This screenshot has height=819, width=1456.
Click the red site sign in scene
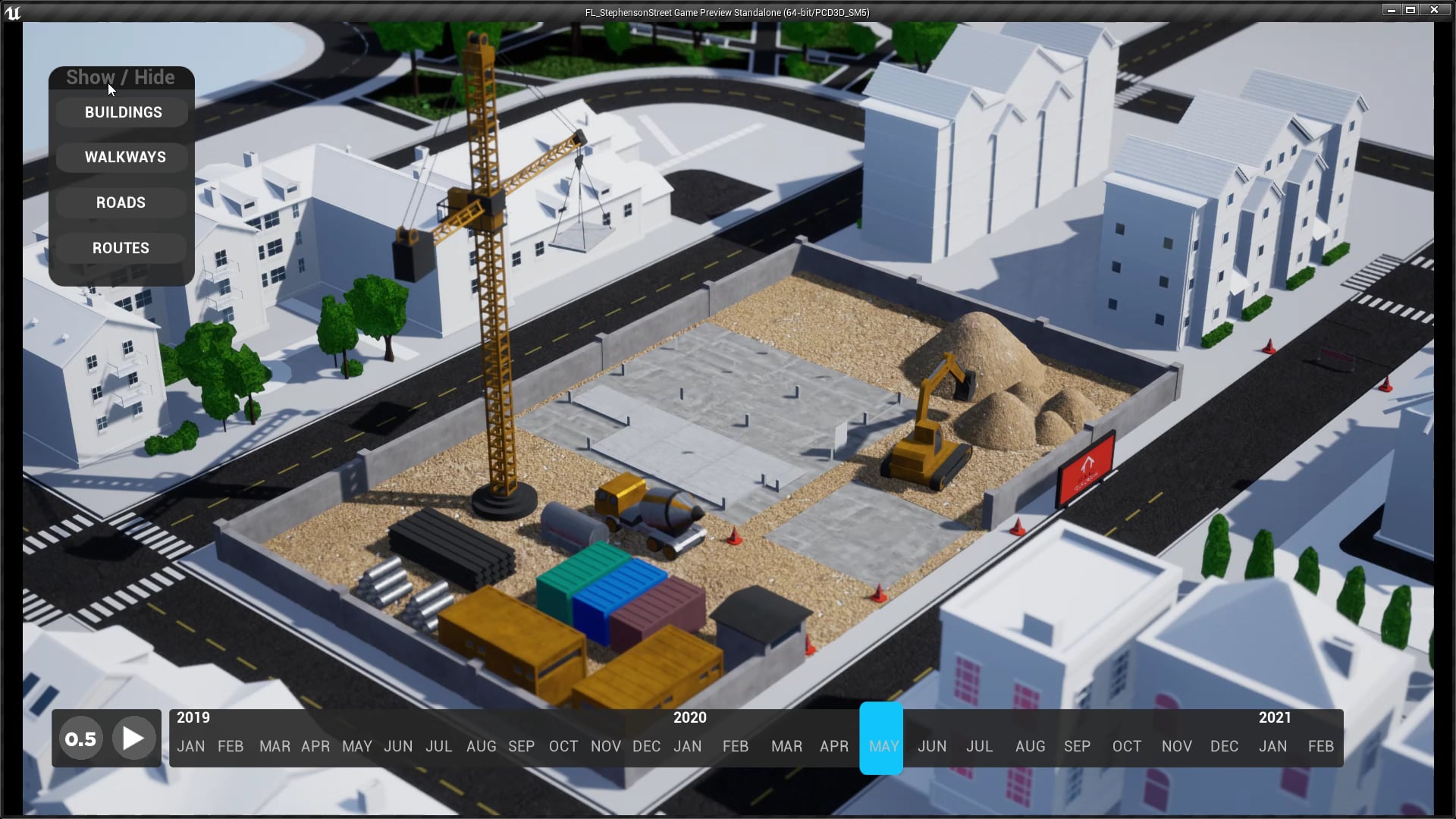1087,472
